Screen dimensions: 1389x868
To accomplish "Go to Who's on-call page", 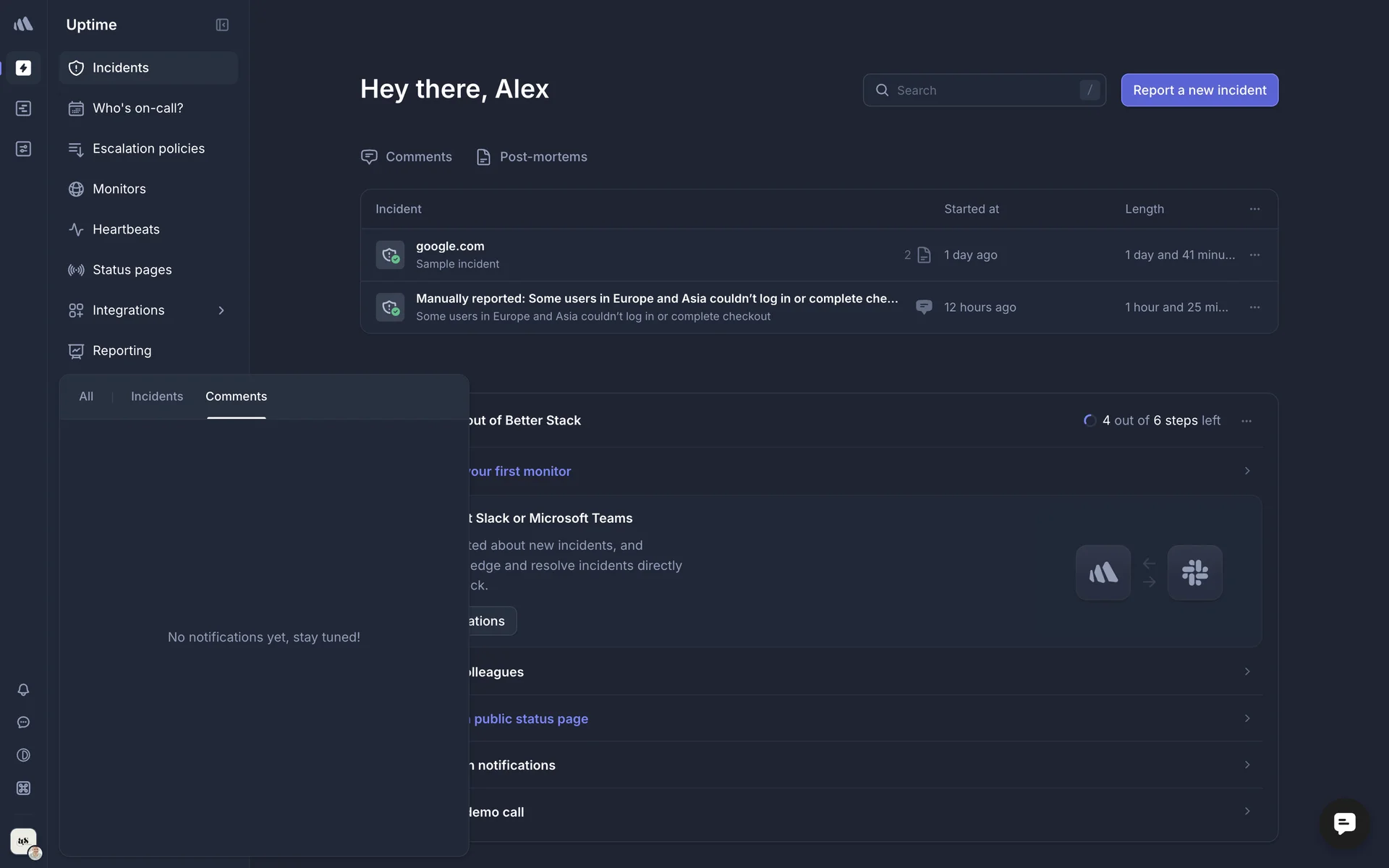I will click(137, 109).
